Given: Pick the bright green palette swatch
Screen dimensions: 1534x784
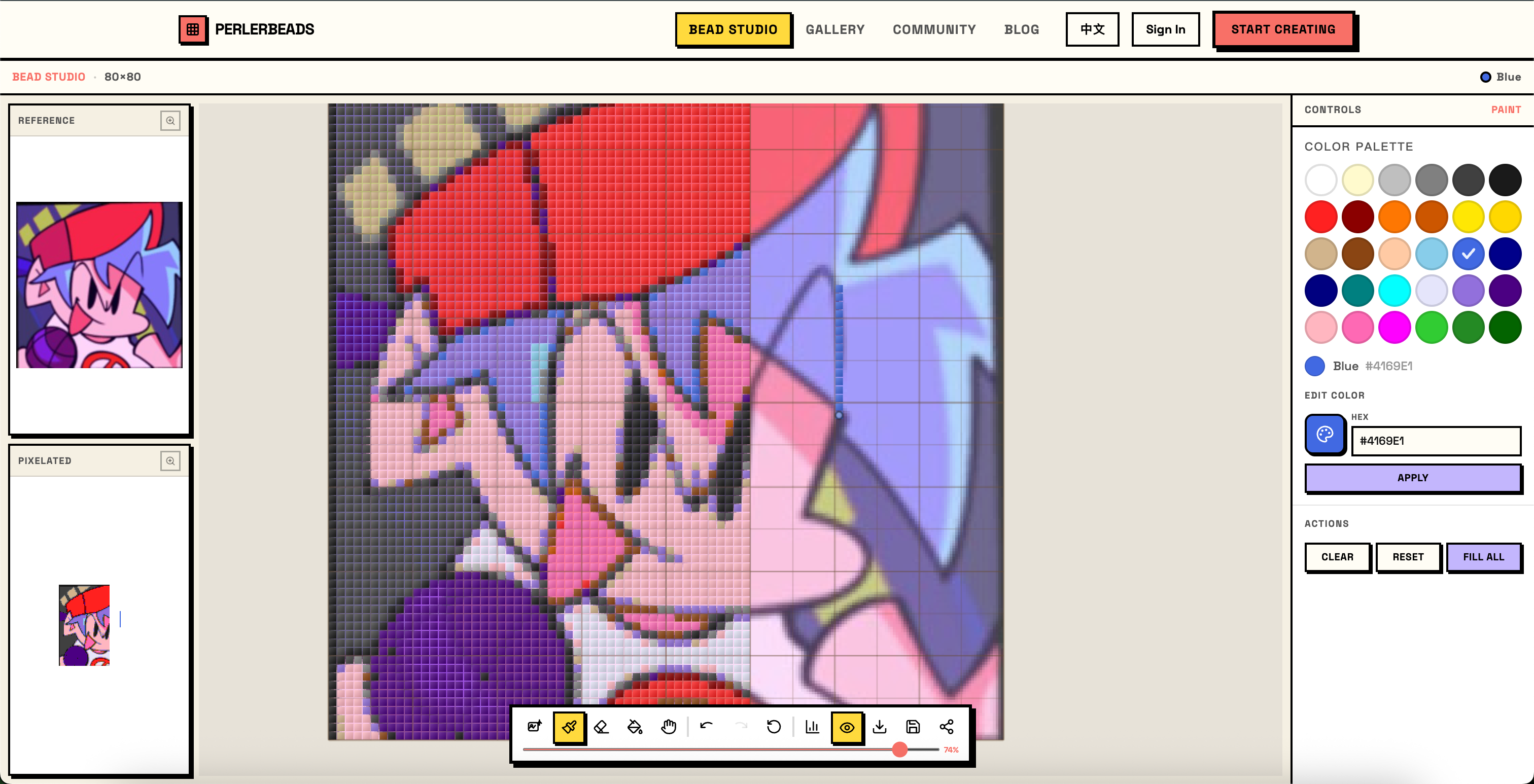Looking at the screenshot, I should (1431, 328).
